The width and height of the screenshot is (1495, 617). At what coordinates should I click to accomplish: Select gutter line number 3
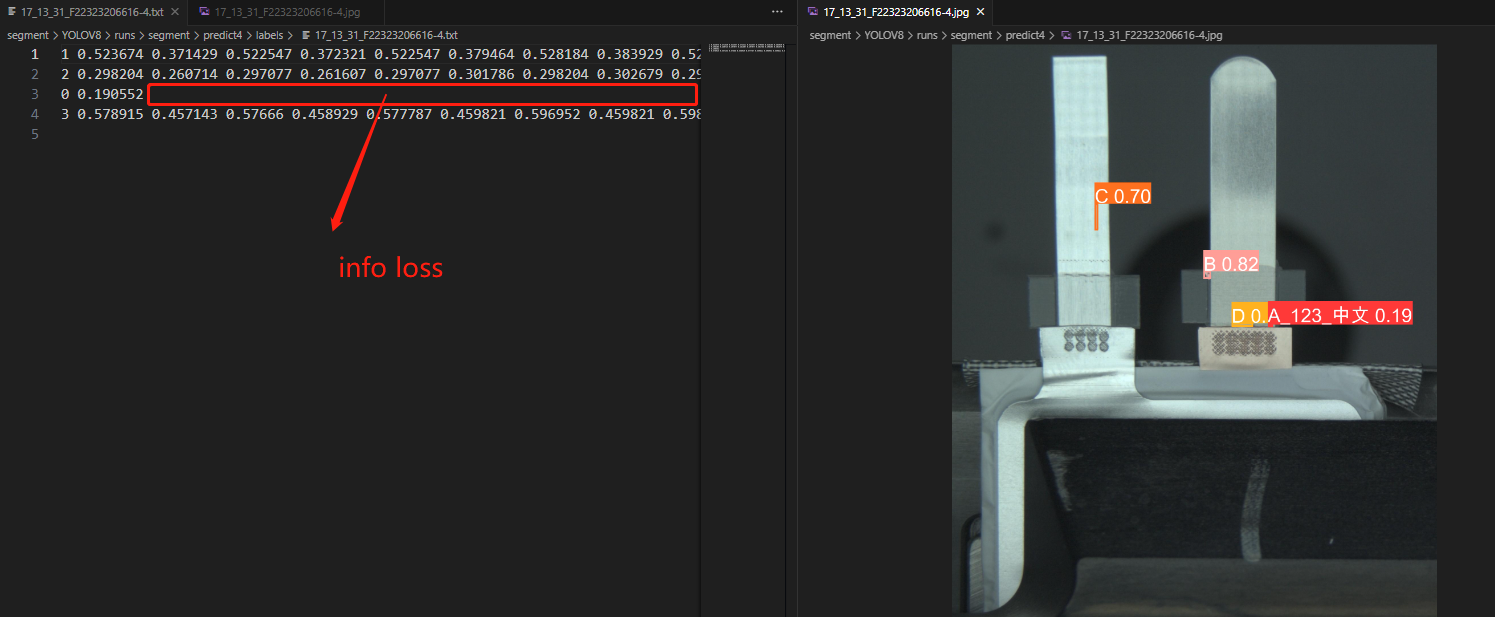coord(35,94)
